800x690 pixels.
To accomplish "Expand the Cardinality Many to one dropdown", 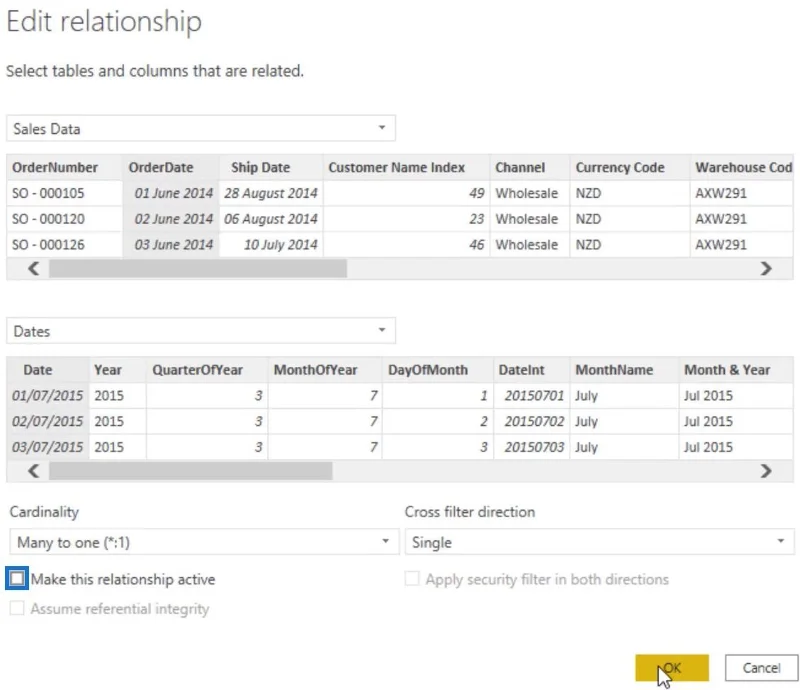I will (204, 541).
